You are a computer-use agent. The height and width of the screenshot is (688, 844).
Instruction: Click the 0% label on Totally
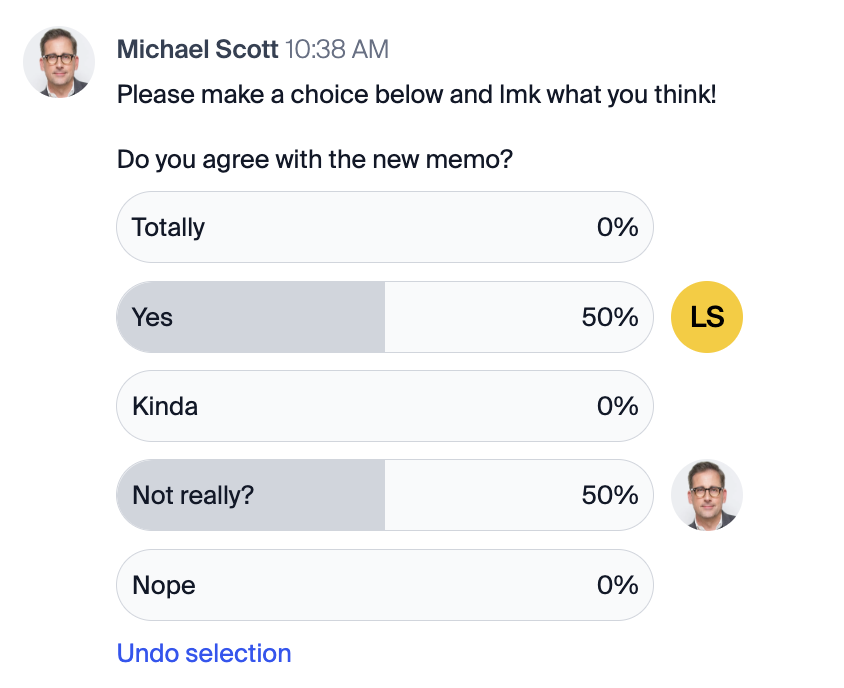point(617,227)
